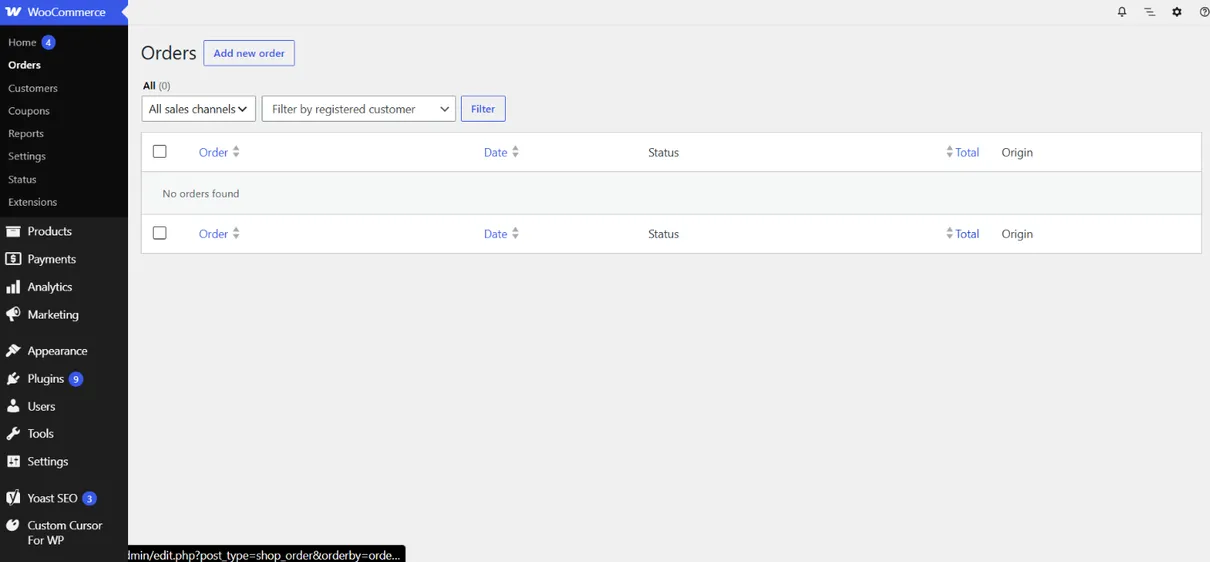Click the Yoast SEO badge showing 3

point(89,498)
